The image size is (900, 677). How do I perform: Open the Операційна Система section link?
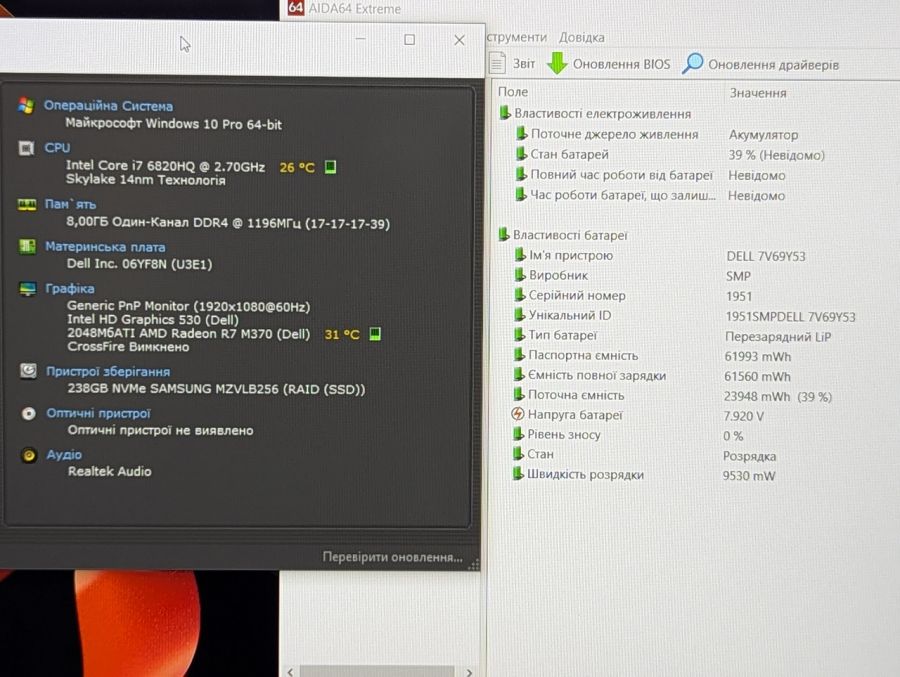click(108, 106)
